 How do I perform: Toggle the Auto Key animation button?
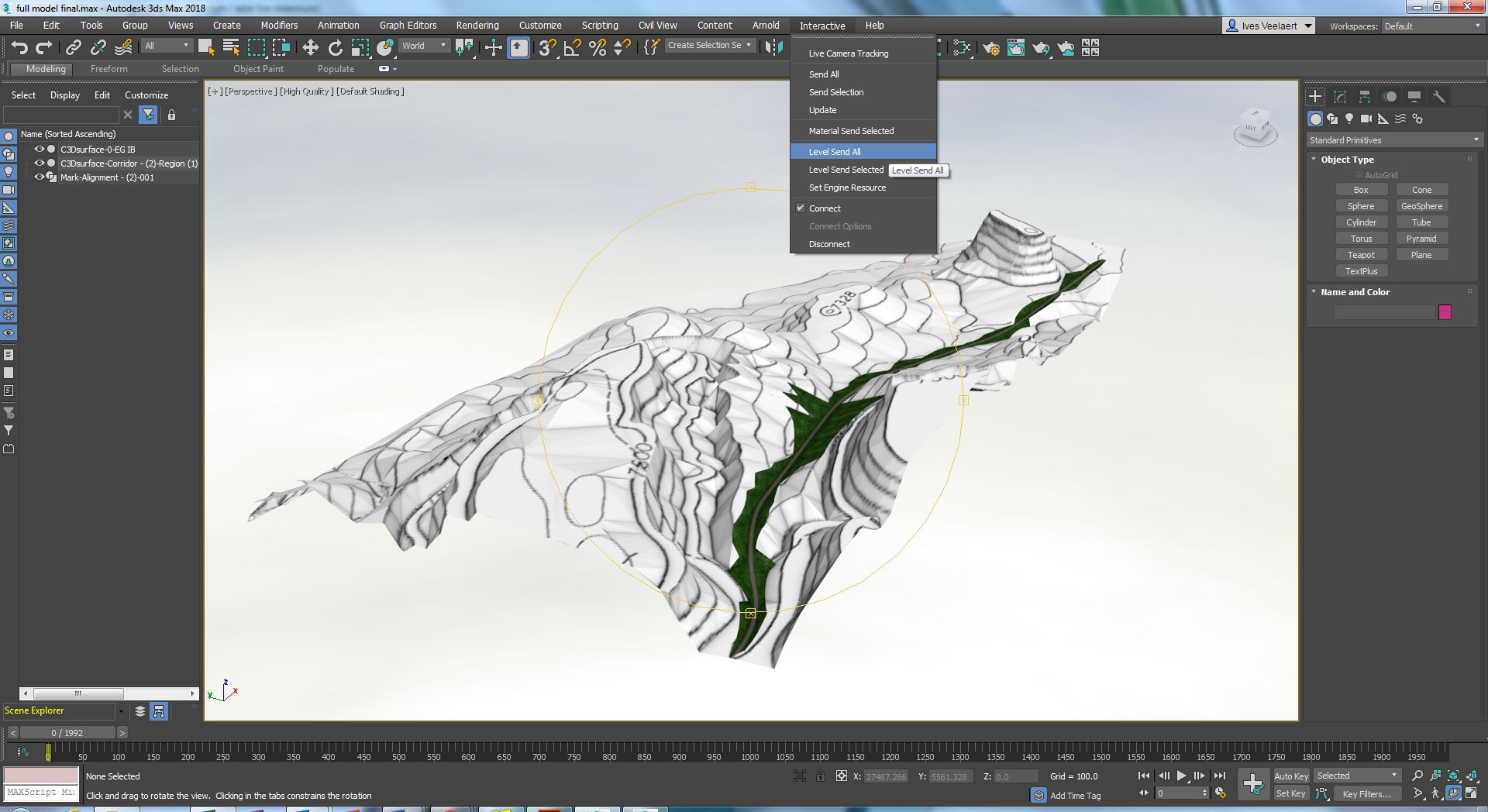(1291, 776)
